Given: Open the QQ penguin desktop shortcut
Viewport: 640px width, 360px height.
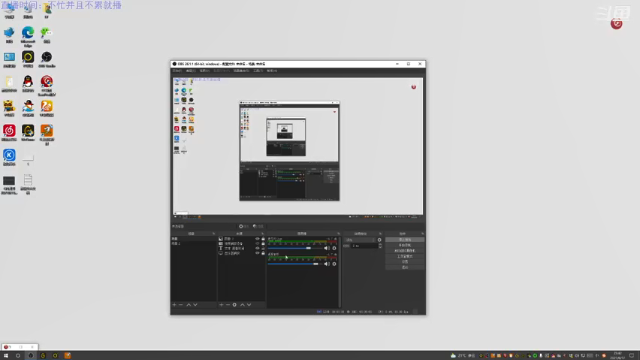Looking at the screenshot, I should [x=28, y=84].
